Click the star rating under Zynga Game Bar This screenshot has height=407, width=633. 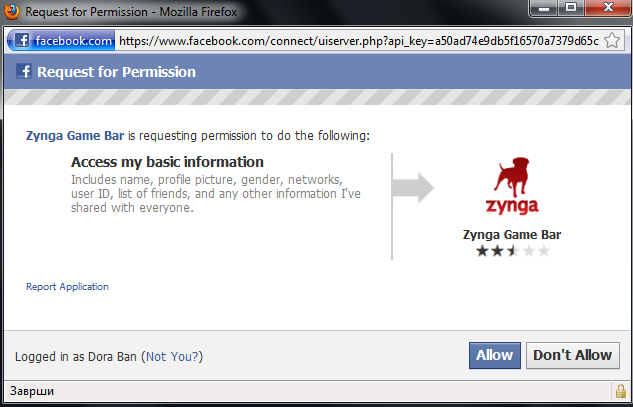pos(512,251)
